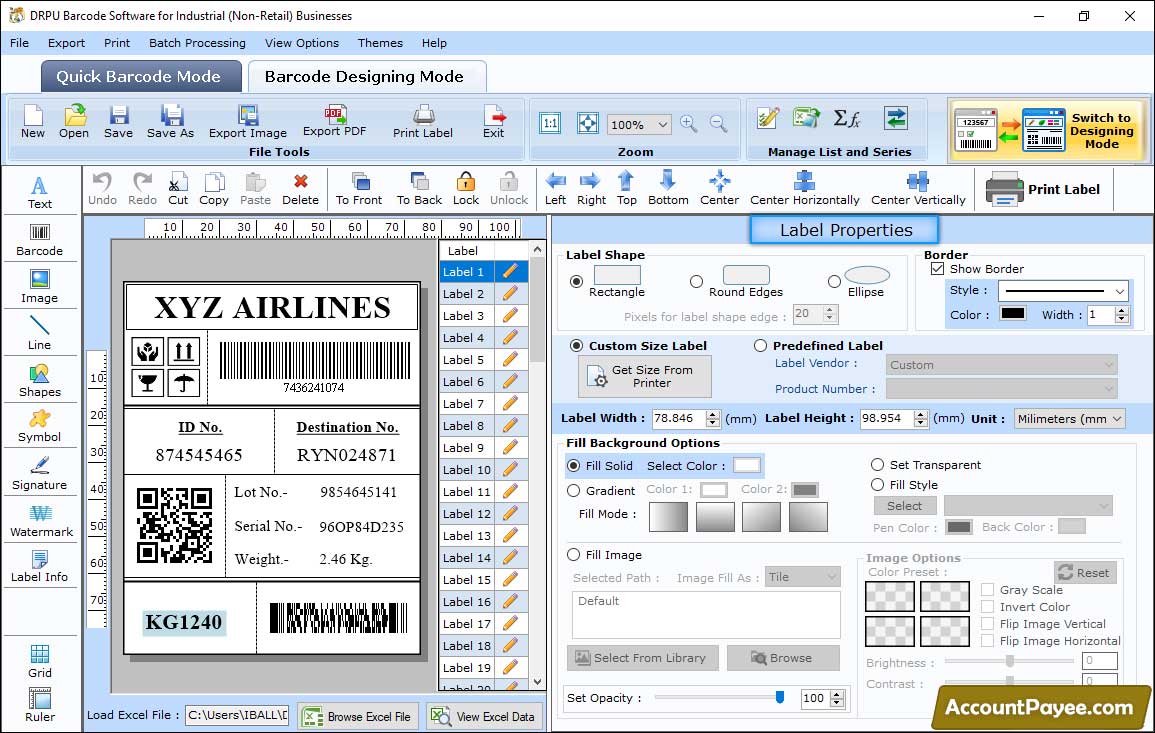
Task: Click the Open file icon
Action: point(74,122)
